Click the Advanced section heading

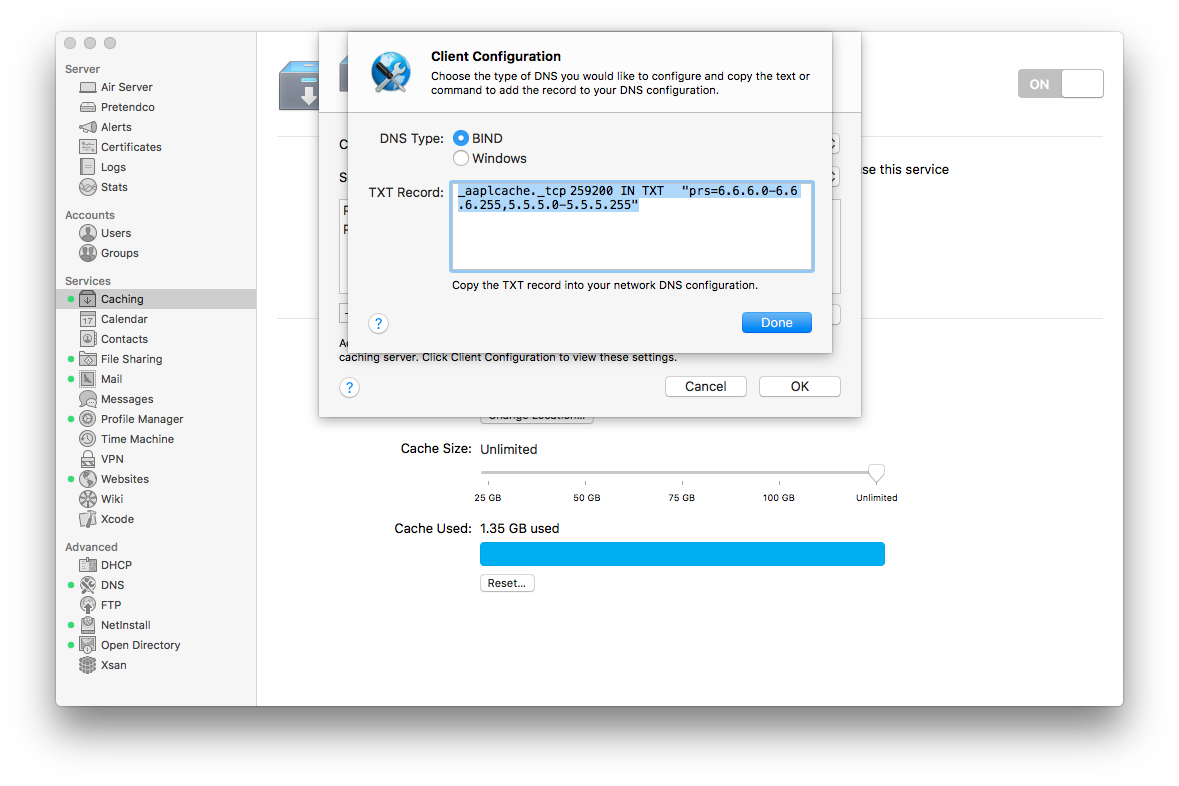tap(91, 547)
